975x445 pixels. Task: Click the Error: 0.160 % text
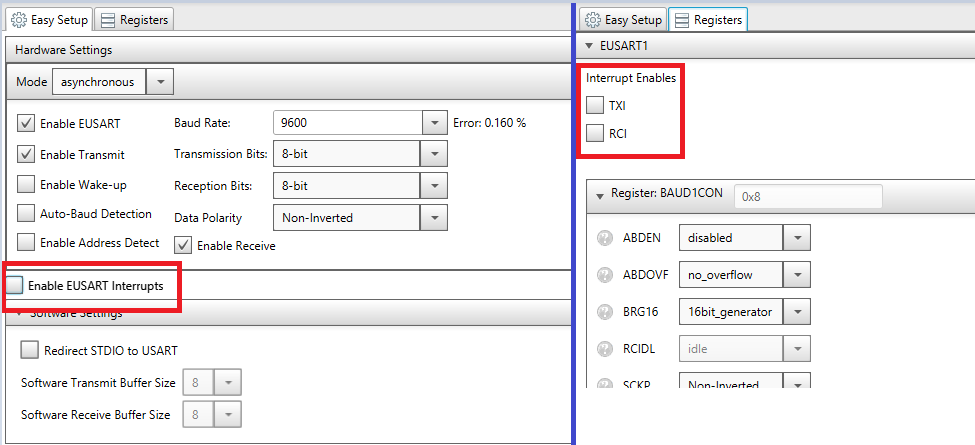pos(489,123)
